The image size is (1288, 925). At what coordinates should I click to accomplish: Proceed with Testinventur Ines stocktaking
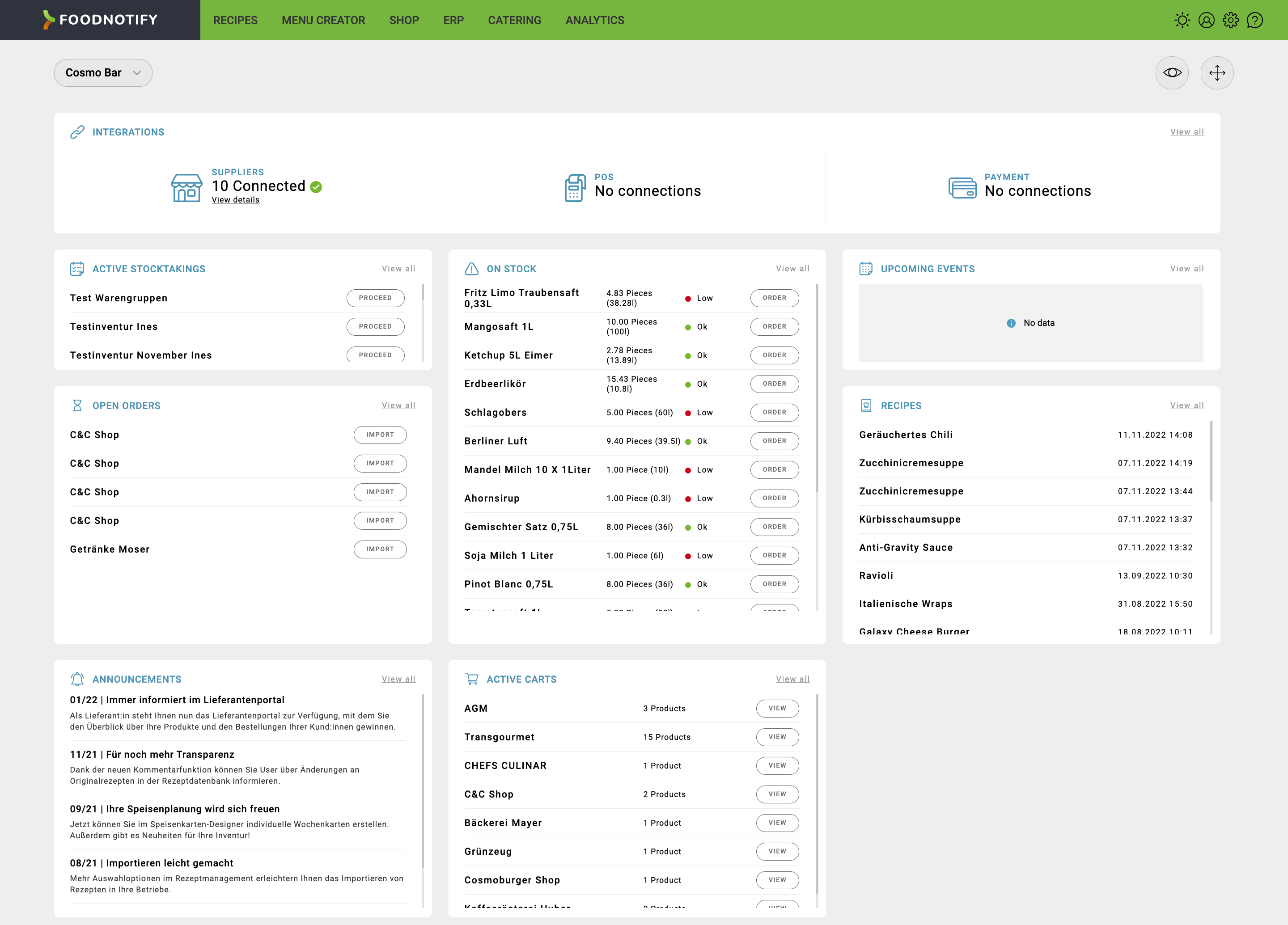click(x=375, y=326)
